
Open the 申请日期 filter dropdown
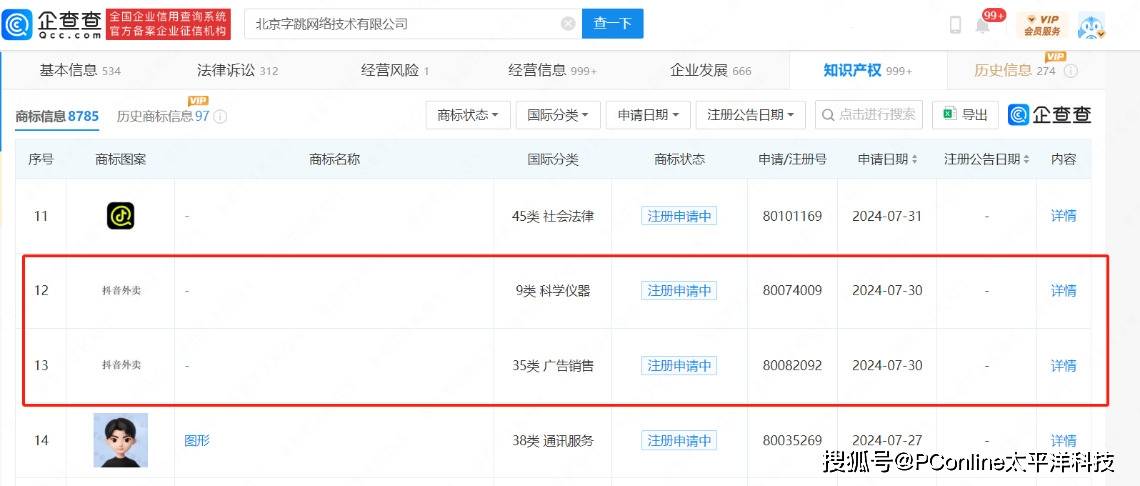[648, 115]
